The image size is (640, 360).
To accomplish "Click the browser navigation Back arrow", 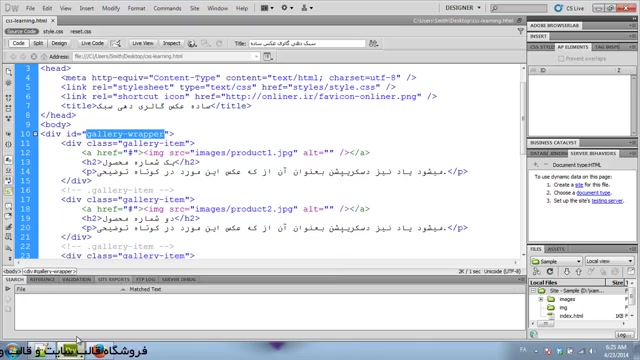I will click(13, 56).
